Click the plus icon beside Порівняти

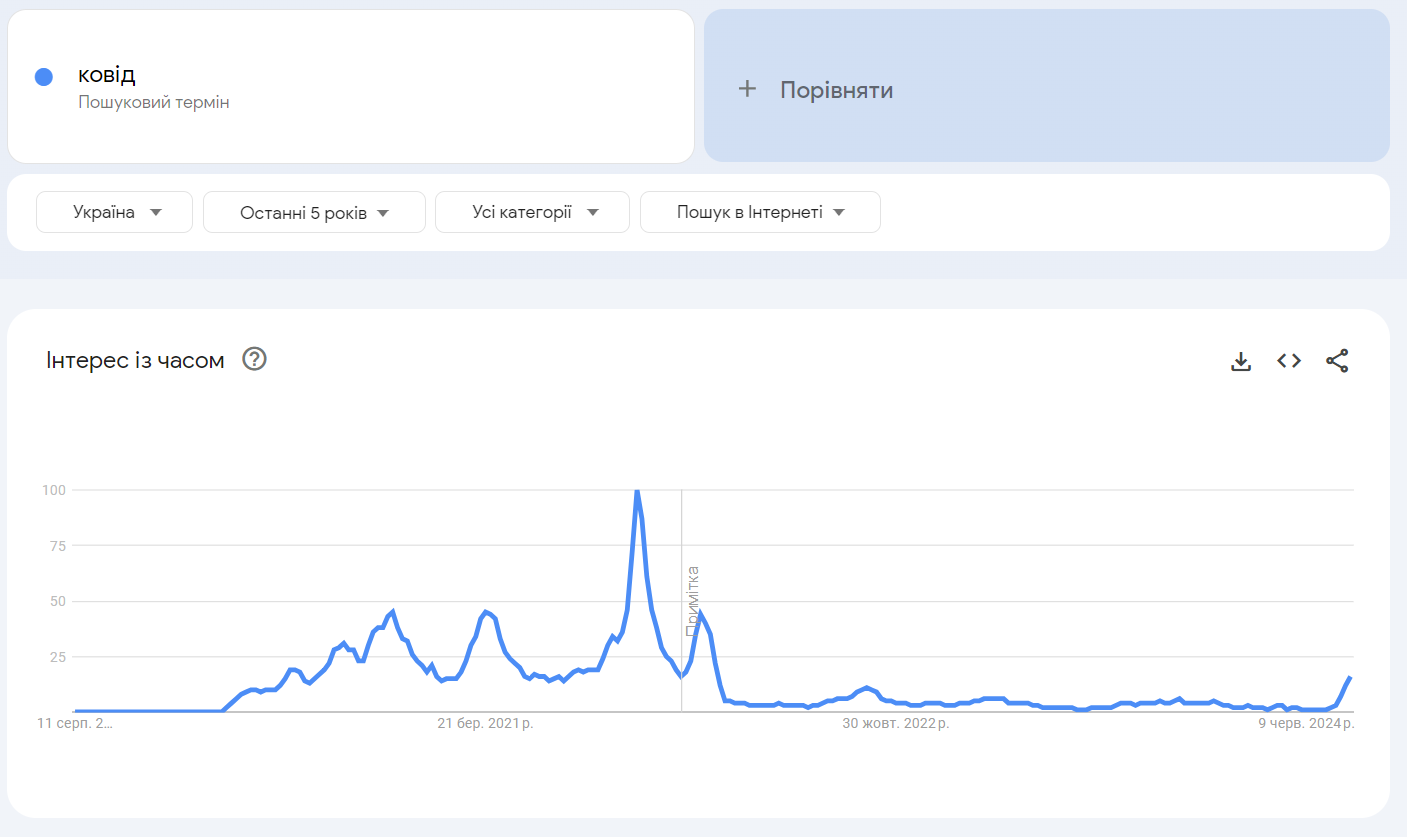747,89
